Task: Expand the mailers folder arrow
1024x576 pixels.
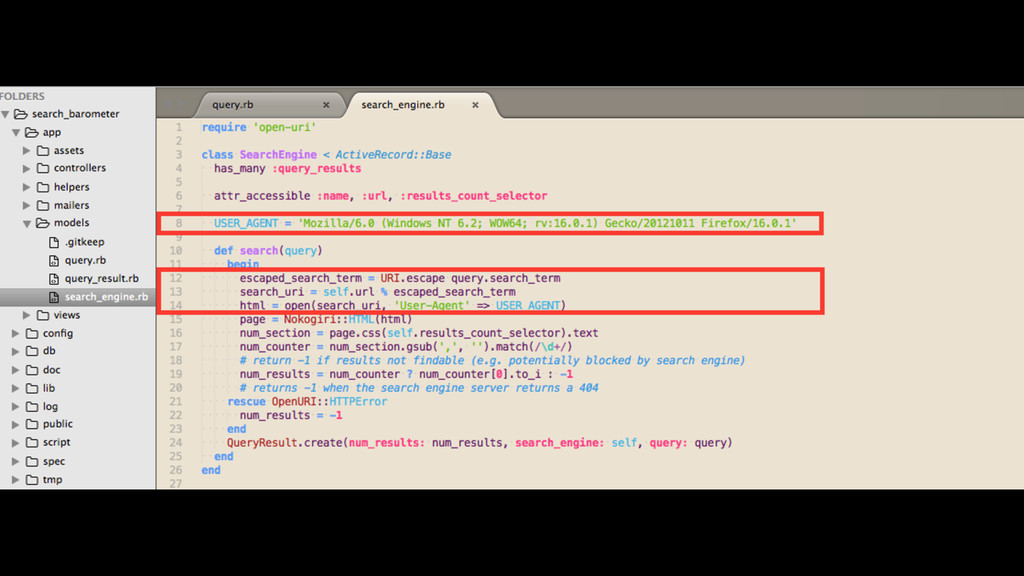Action: 27,206
